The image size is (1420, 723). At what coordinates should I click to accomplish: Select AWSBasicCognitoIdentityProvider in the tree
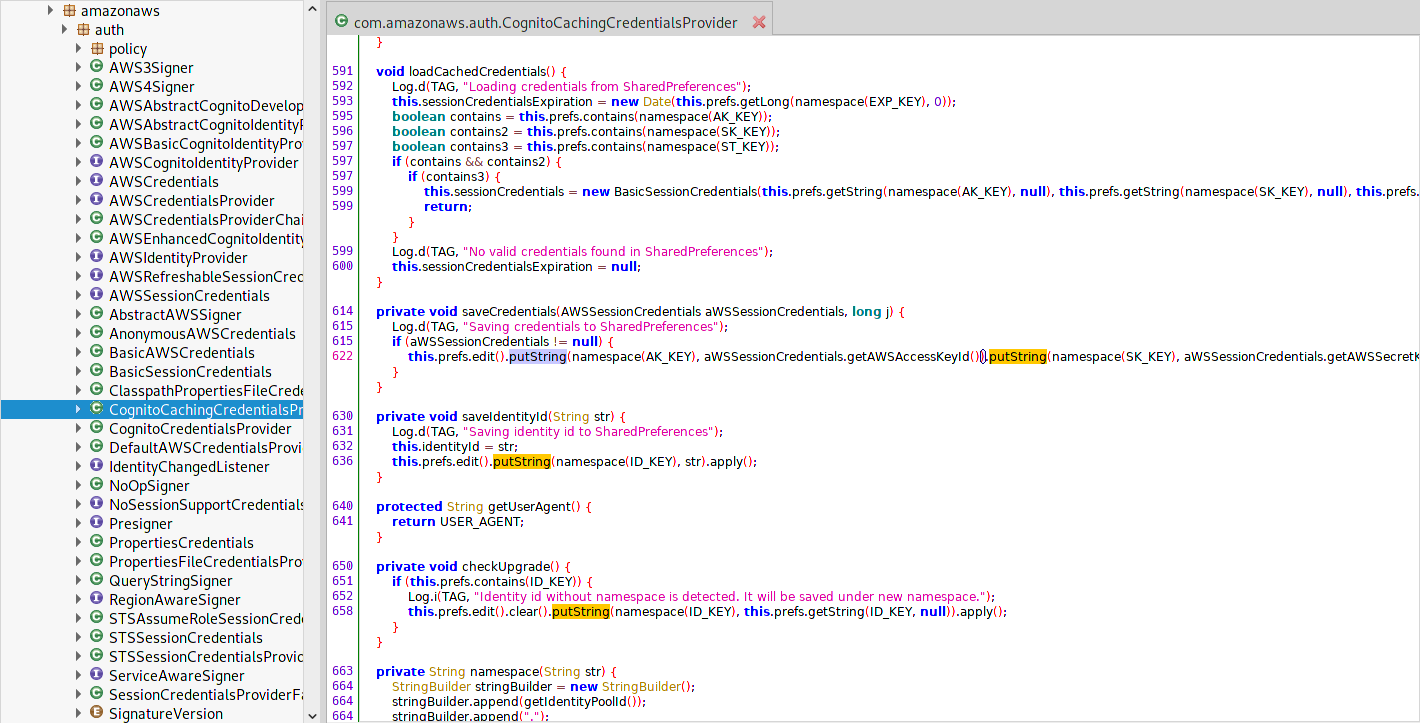pyautogui.click(x=206, y=144)
